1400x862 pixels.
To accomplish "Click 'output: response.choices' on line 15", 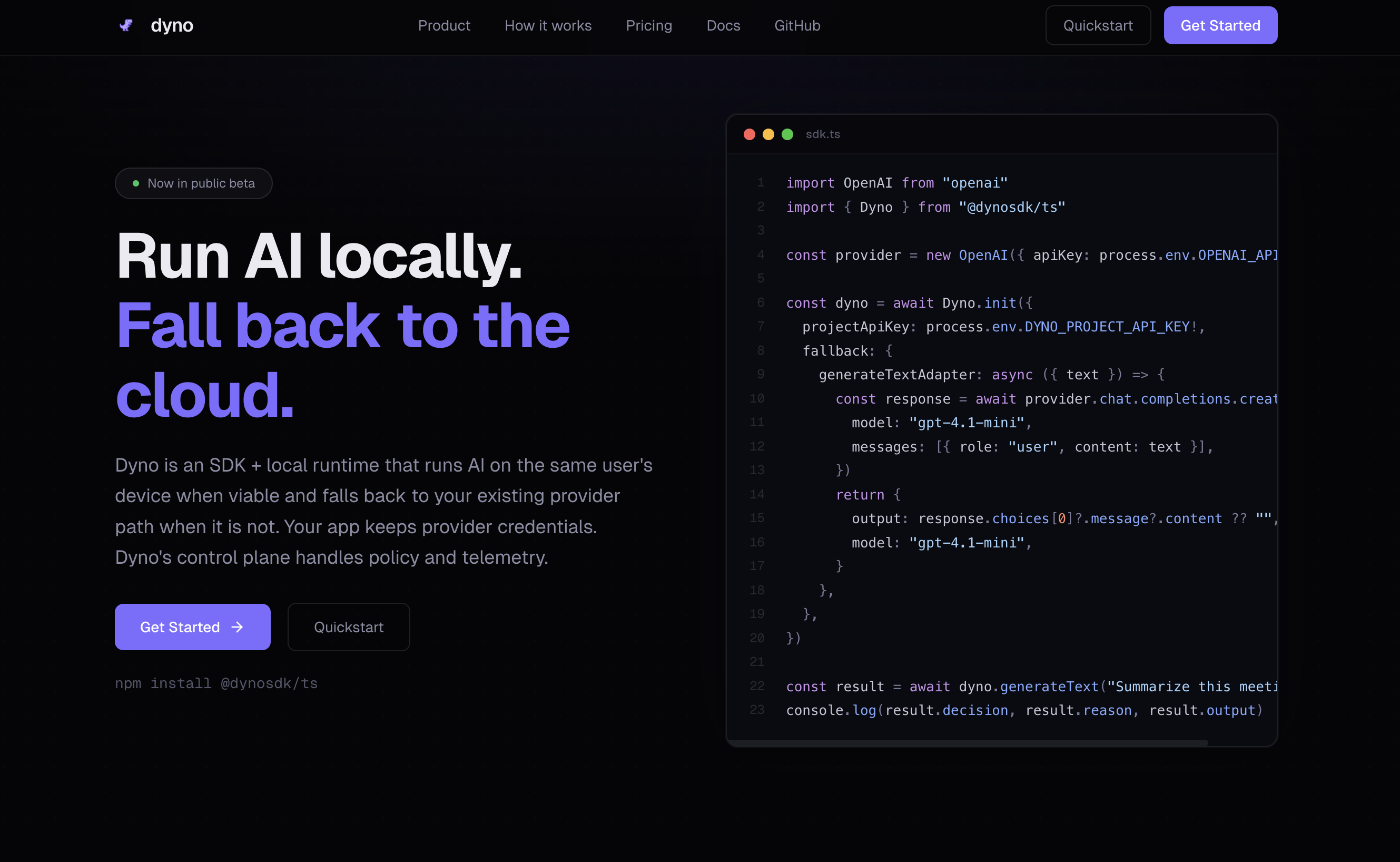I will (x=950, y=518).
